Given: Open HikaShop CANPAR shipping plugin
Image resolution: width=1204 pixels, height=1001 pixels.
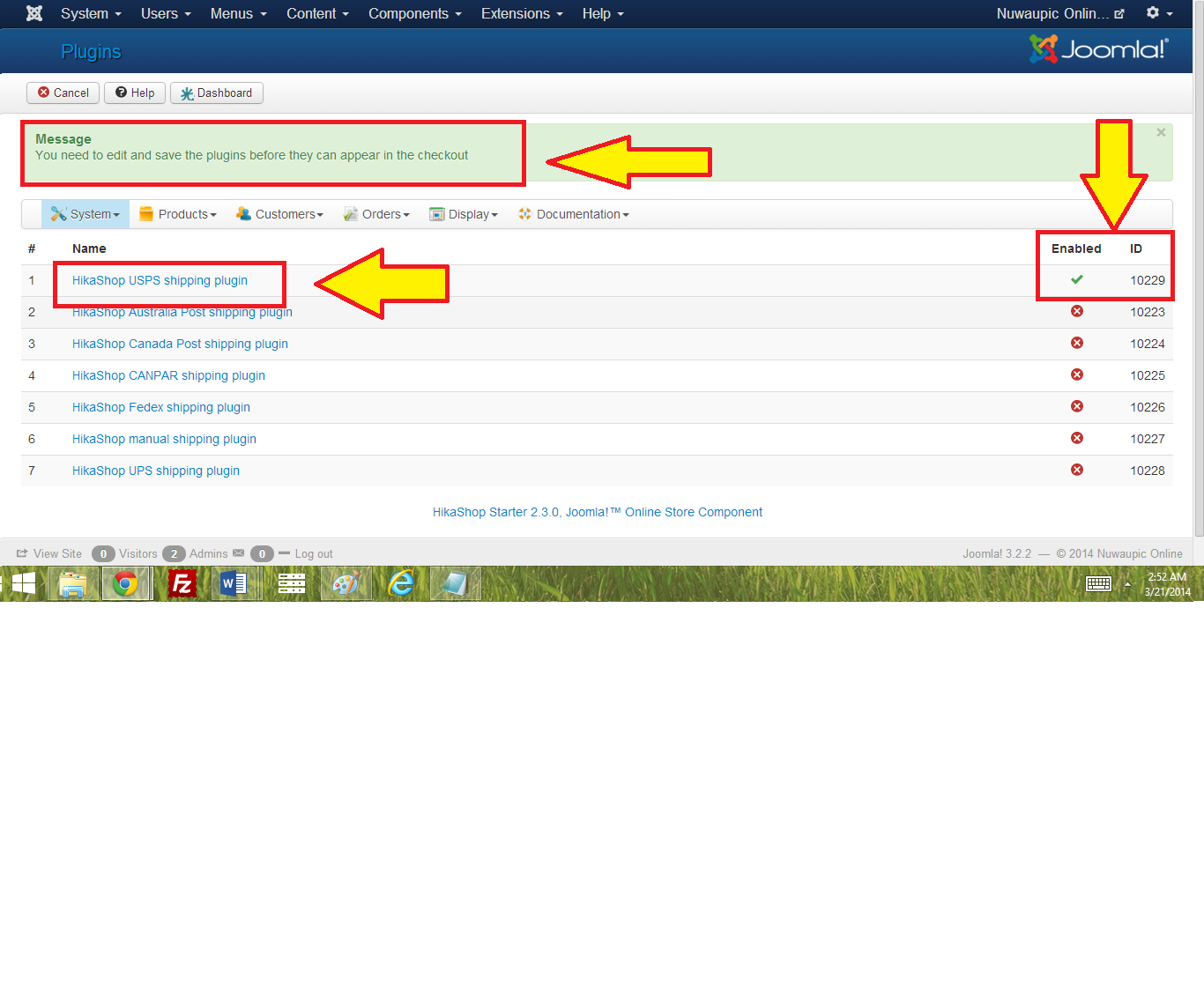Looking at the screenshot, I should coord(168,375).
